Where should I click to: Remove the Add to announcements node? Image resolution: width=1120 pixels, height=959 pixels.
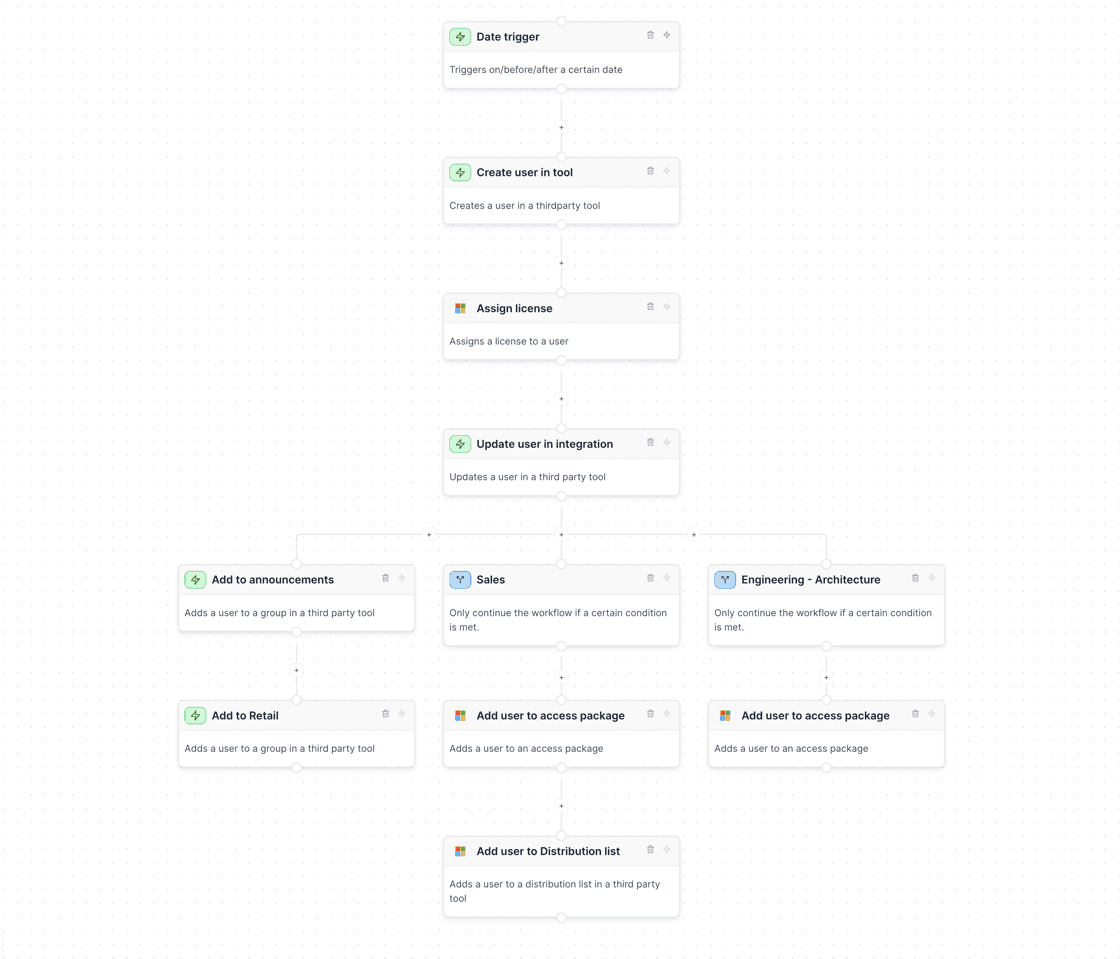[385, 578]
